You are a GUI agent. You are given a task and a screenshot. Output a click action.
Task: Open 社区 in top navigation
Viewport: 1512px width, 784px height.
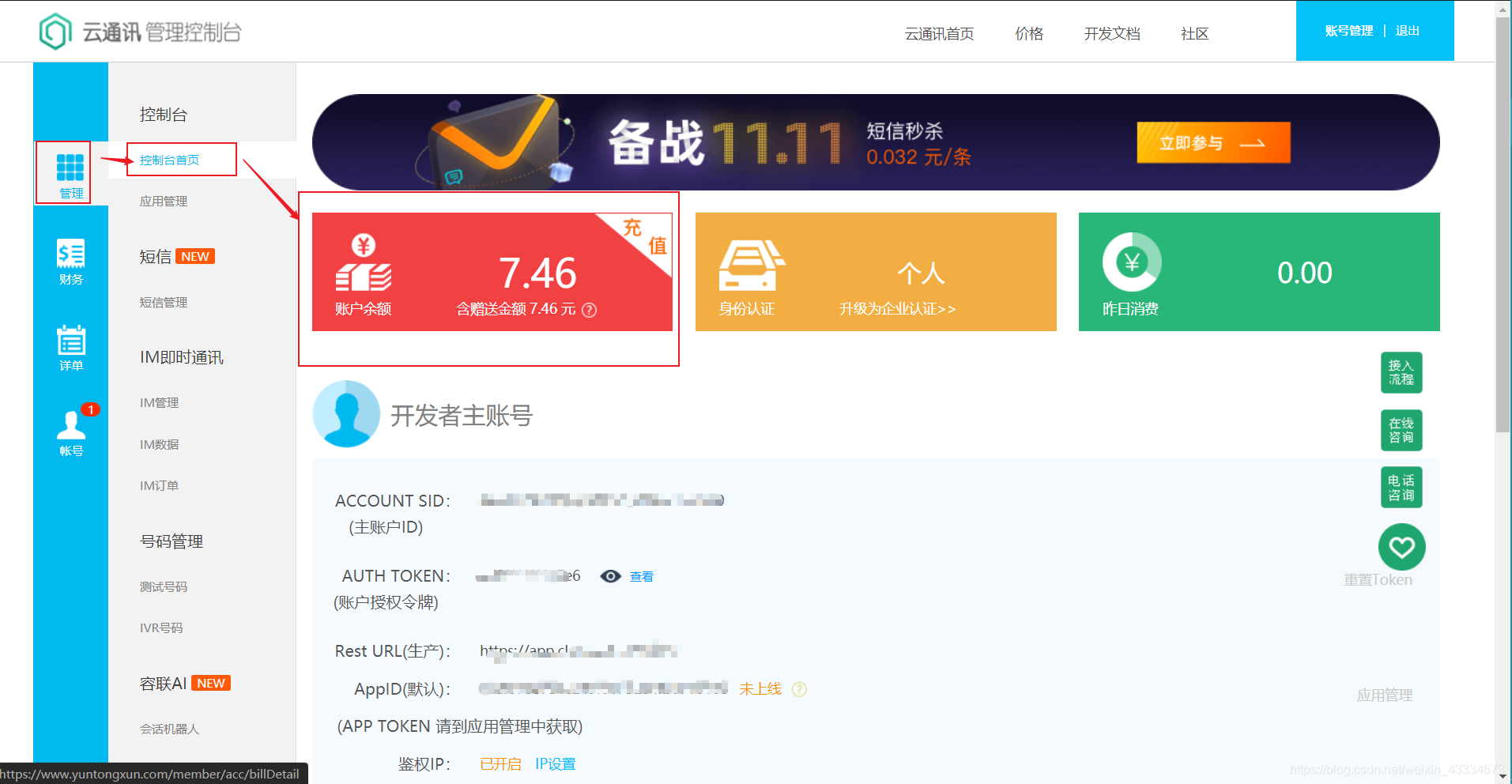click(1194, 33)
